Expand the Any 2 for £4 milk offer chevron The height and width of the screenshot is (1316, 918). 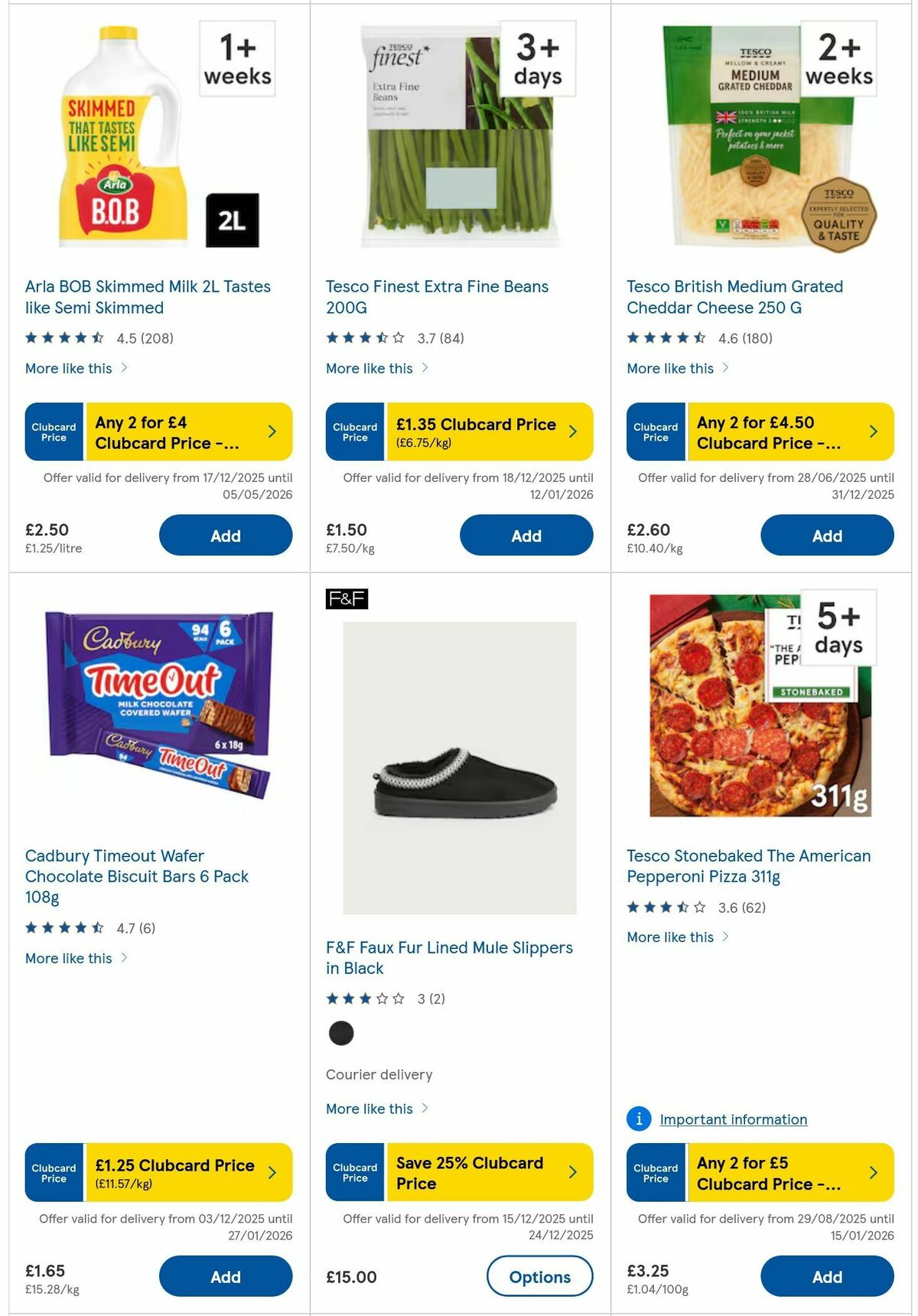click(x=272, y=431)
